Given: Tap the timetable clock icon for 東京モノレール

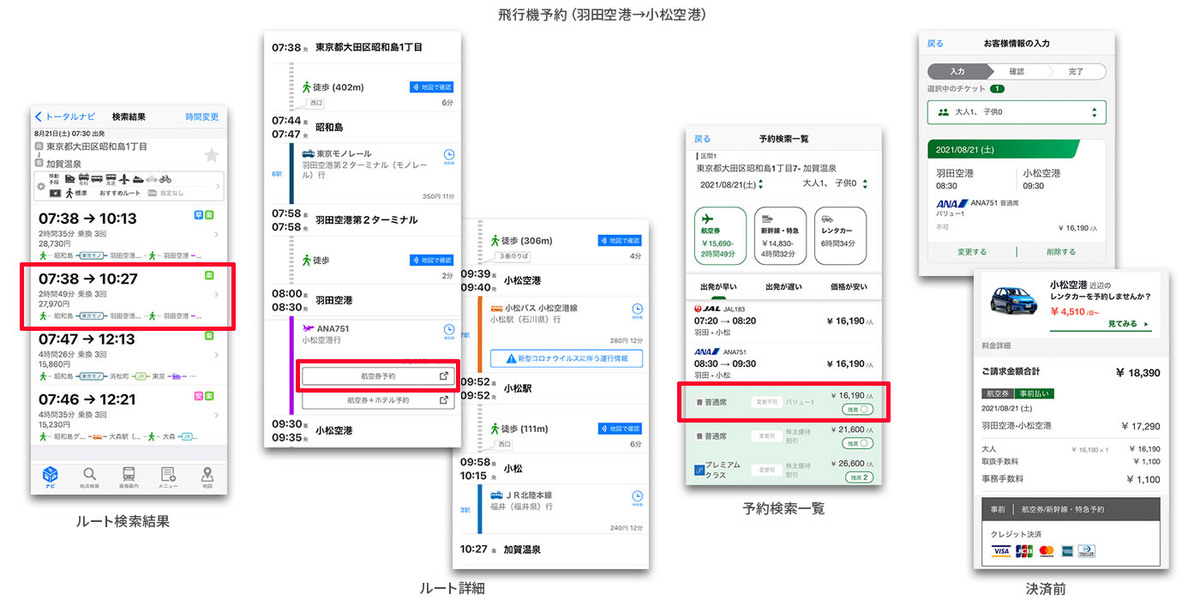Looking at the screenshot, I should (449, 157).
